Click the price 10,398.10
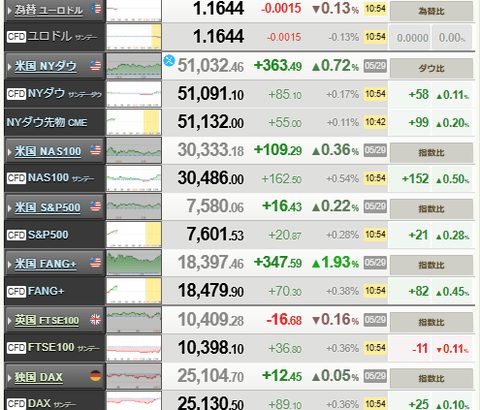The height and width of the screenshot is (410, 480). [211, 348]
